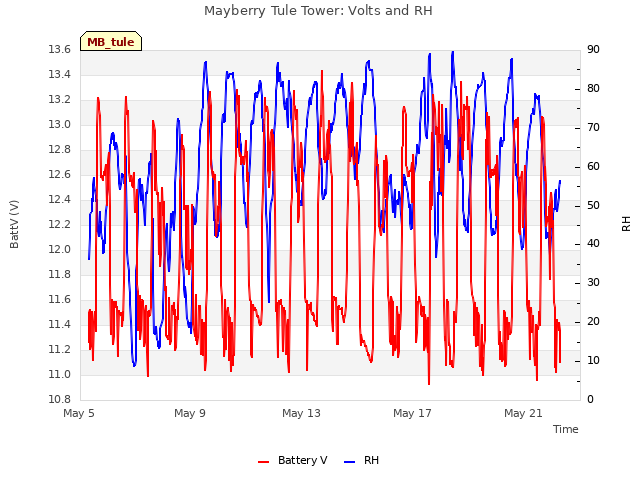Viewport: 640px width, 480px height.
Task: Click the May 5 x-axis tick label
Action: click(79, 413)
